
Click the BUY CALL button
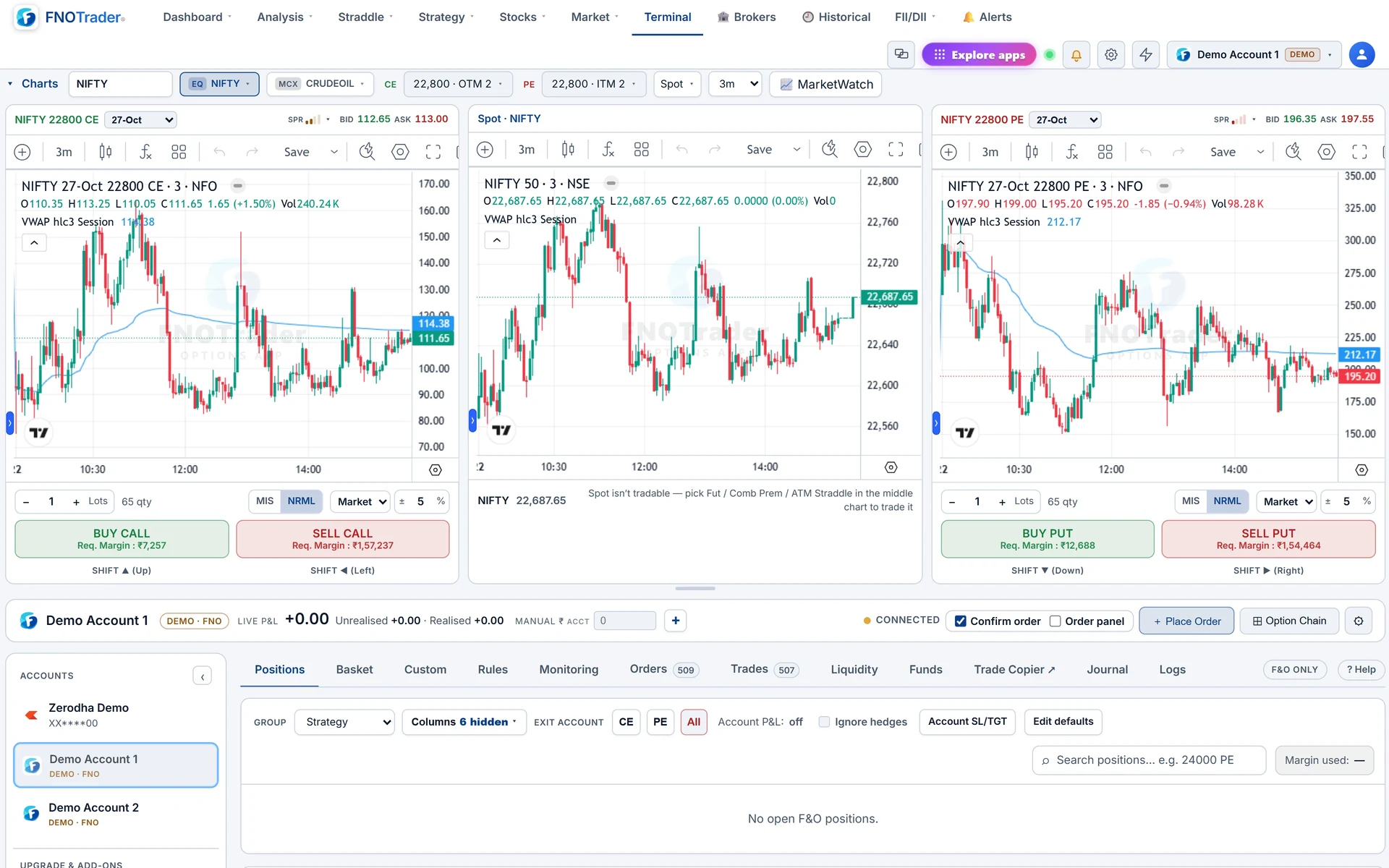coord(122,539)
